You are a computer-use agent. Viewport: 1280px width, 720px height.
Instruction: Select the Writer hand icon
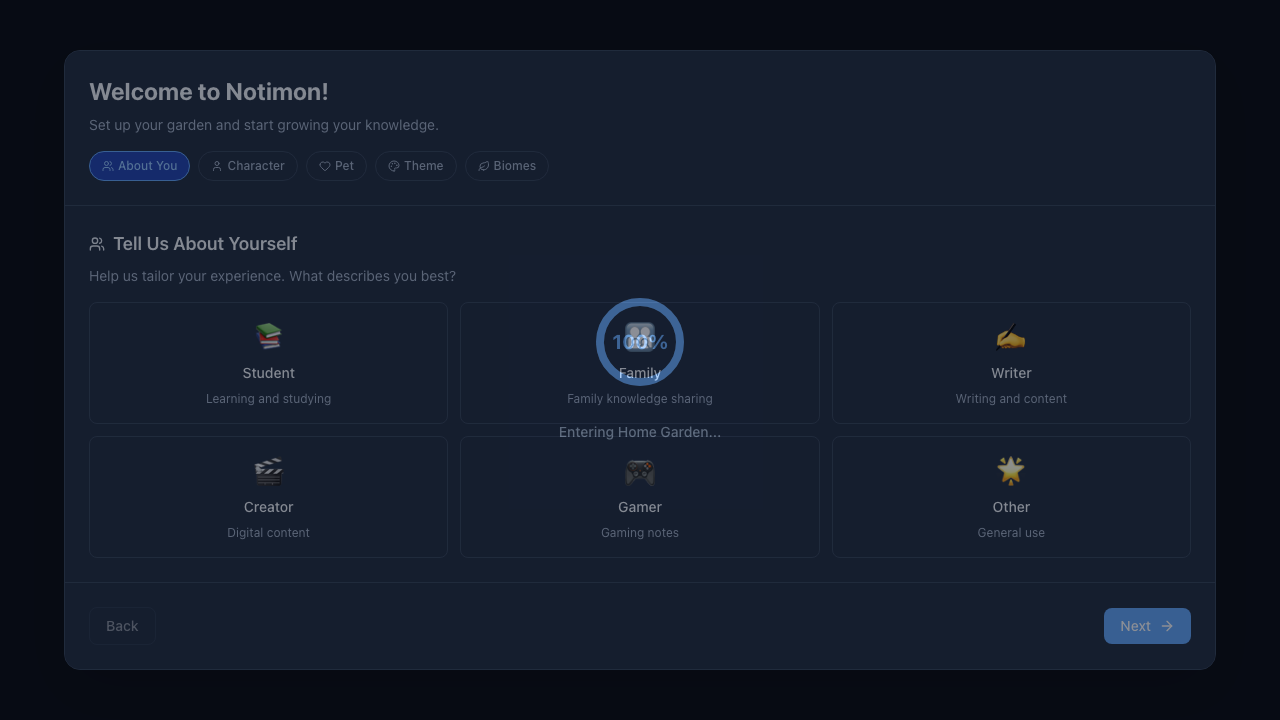[1011, 337]
